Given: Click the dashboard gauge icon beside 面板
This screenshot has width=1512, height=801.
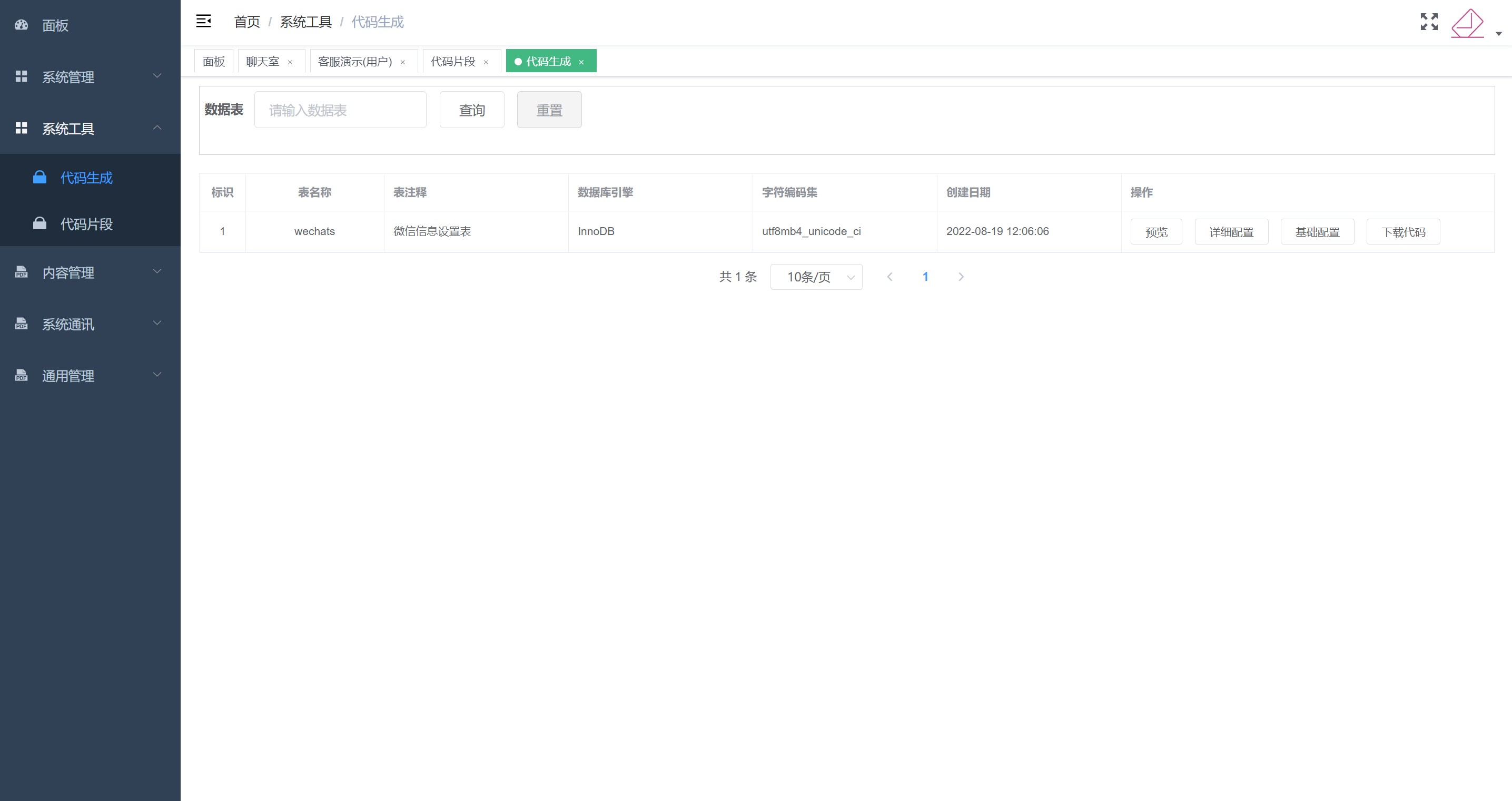Looking at the screenshot, I should point(21,25).
